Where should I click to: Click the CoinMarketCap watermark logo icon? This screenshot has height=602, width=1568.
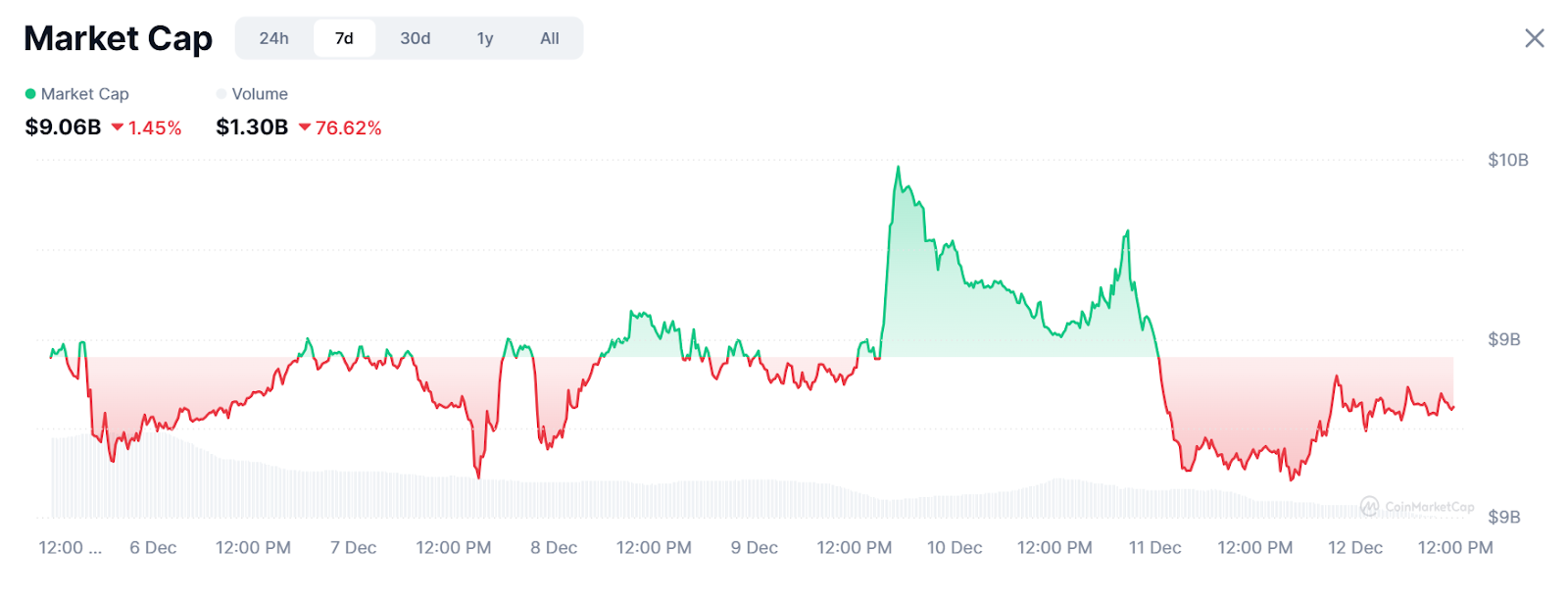pyautogui.click(x=1369, y=506)
